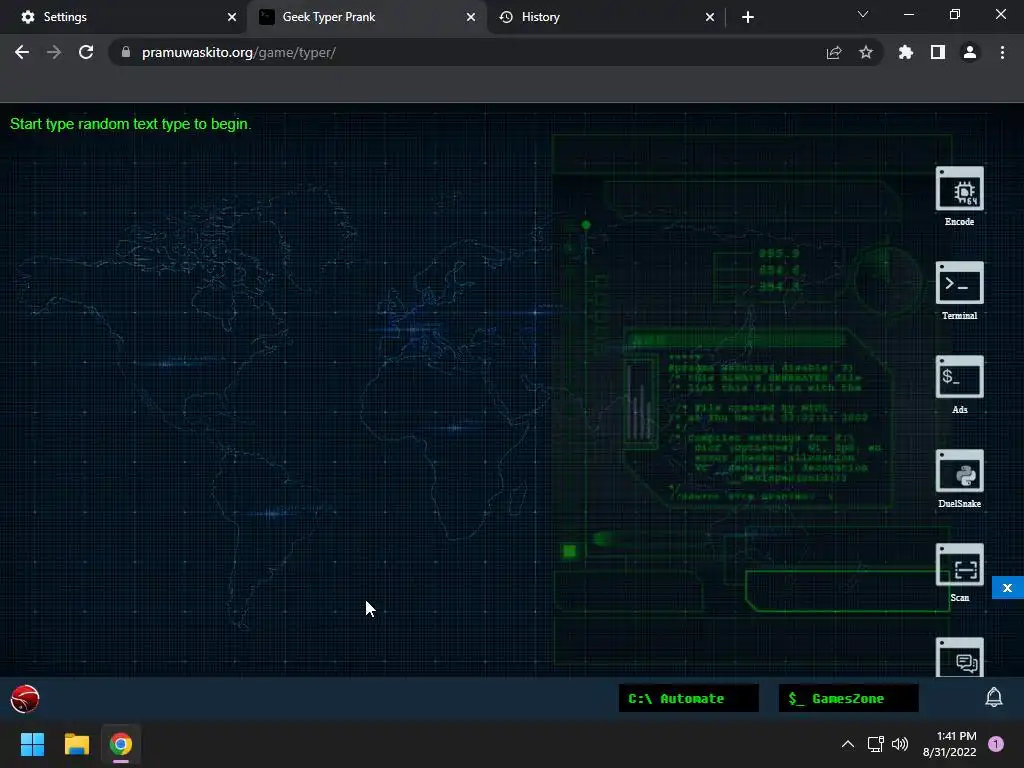Go forward to the next page
This screenshot has width=1024, height=768.
[54, 52]
